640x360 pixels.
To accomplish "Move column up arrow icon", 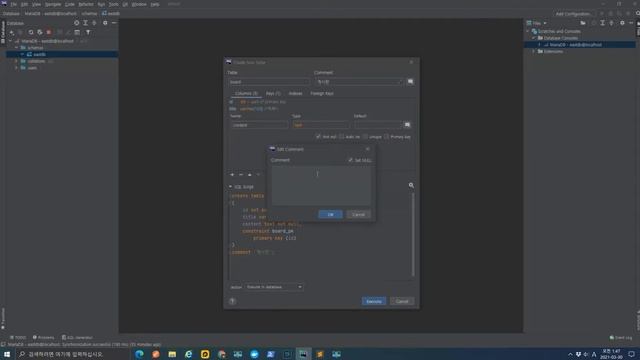I will 249,175.
